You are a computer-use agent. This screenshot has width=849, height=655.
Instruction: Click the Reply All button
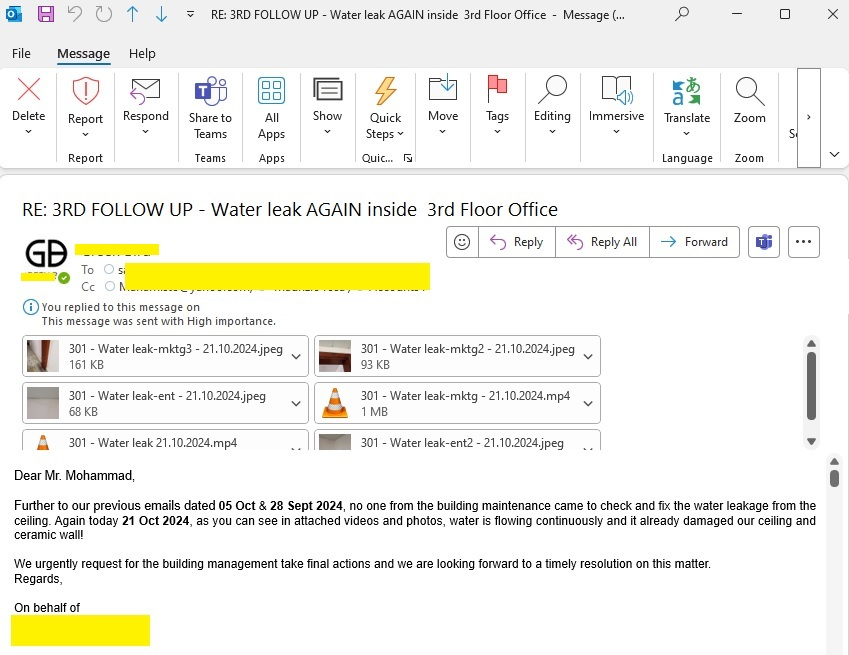pyautogui.click(x=602, y=242)
